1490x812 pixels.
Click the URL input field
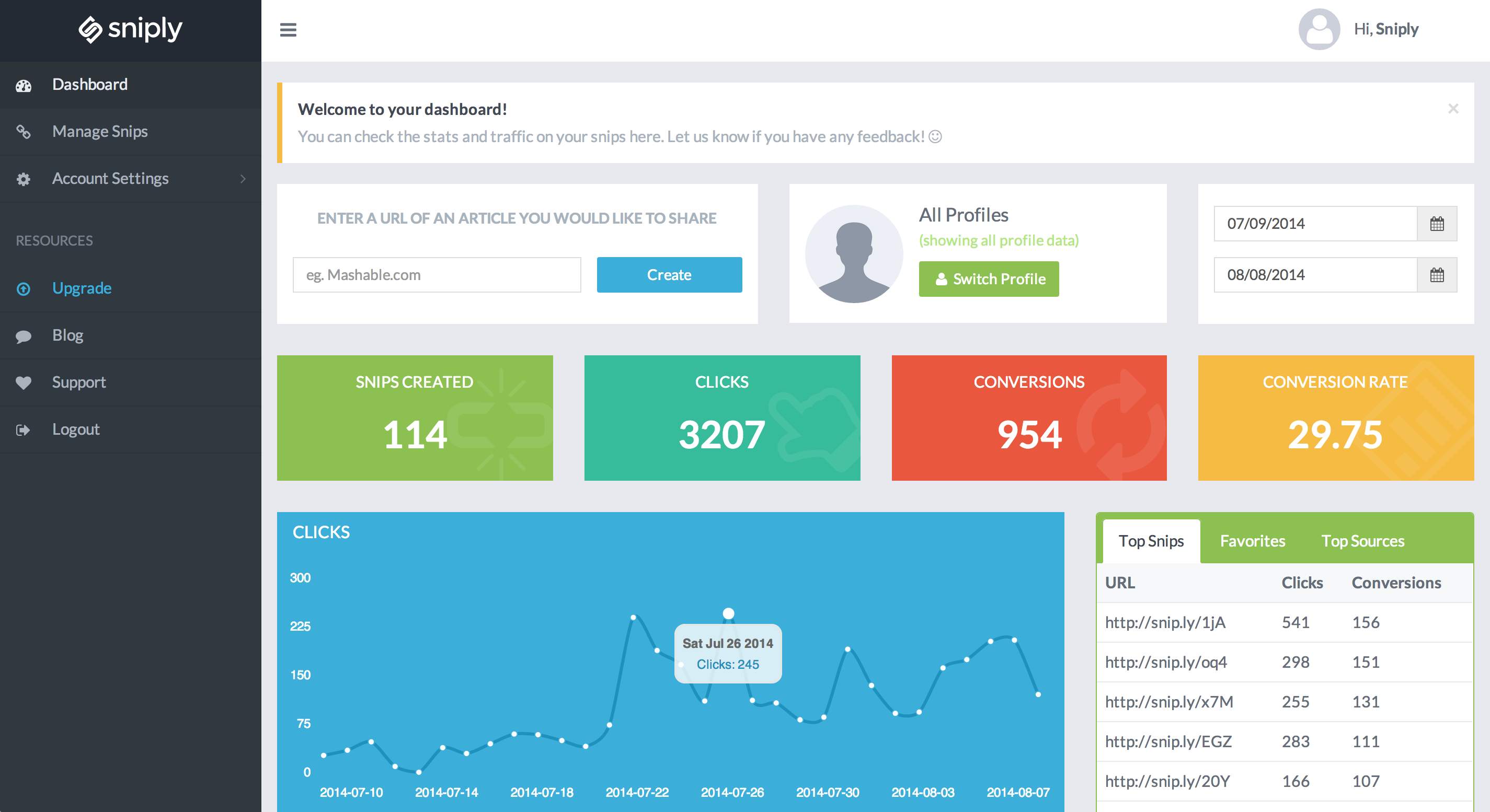coord(437,273)
